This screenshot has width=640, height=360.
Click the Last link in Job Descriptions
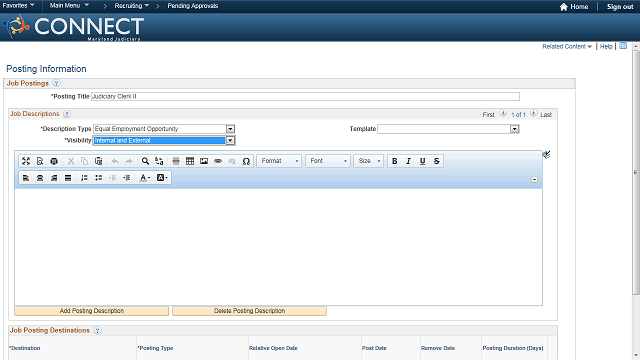[546, 115]
